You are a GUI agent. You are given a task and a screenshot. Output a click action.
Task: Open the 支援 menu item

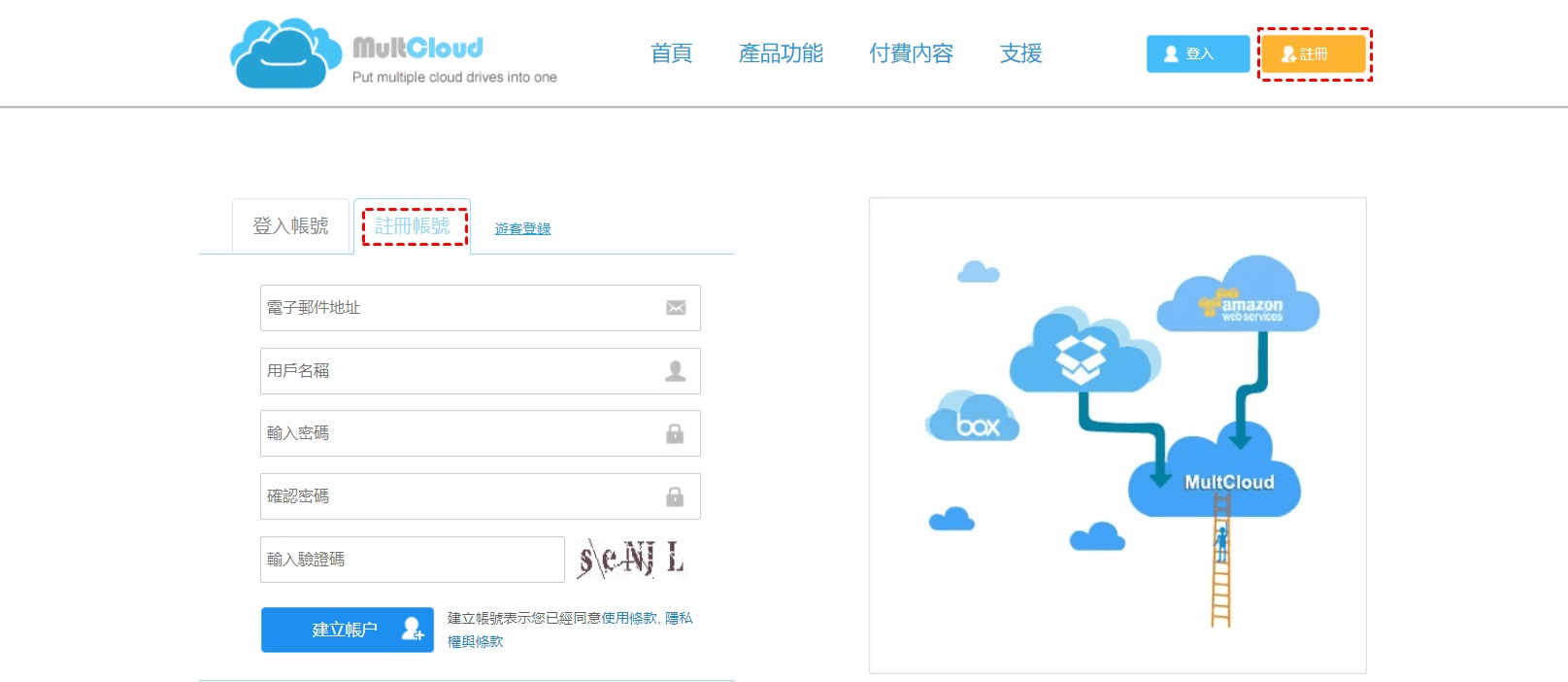1021,53
